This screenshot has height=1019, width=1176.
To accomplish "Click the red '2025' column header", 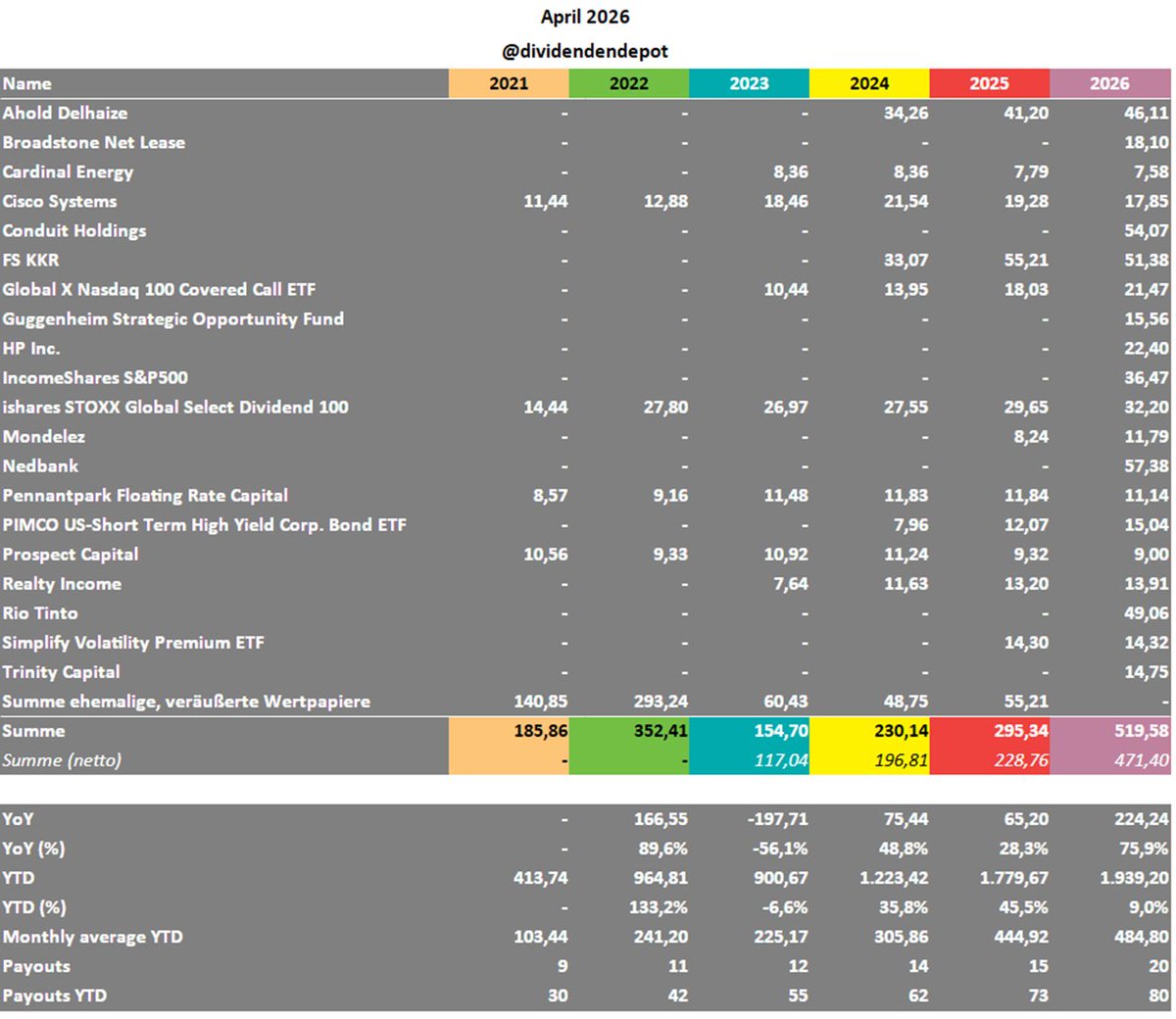I will pos(990,83).
